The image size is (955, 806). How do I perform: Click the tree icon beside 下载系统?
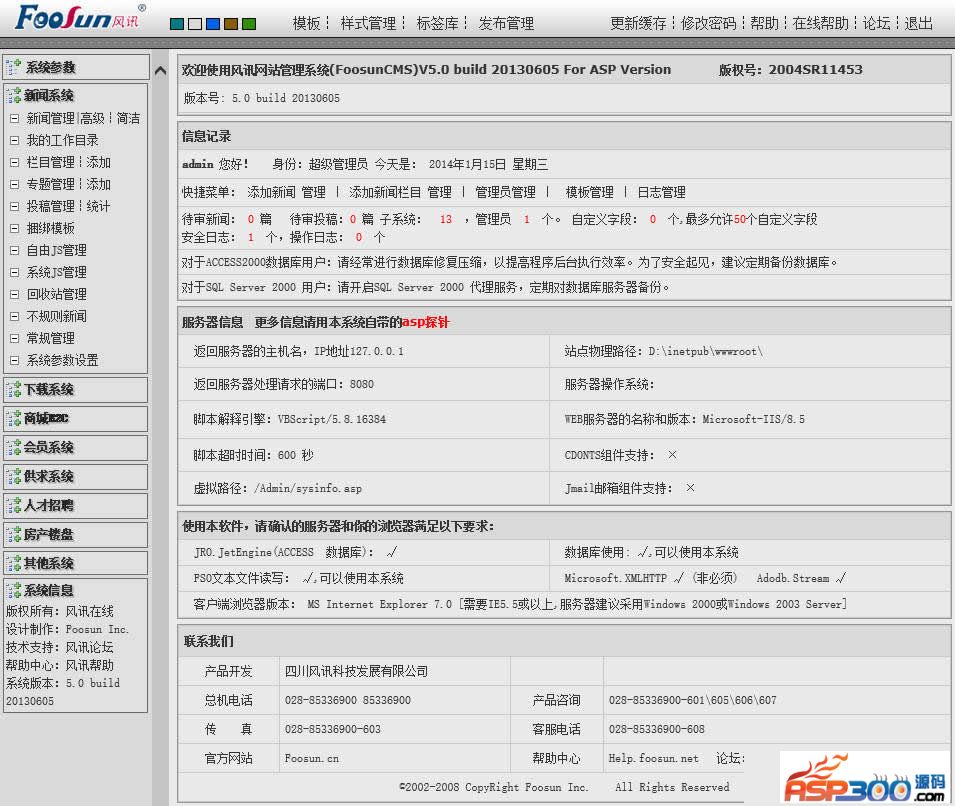point(14,389)
